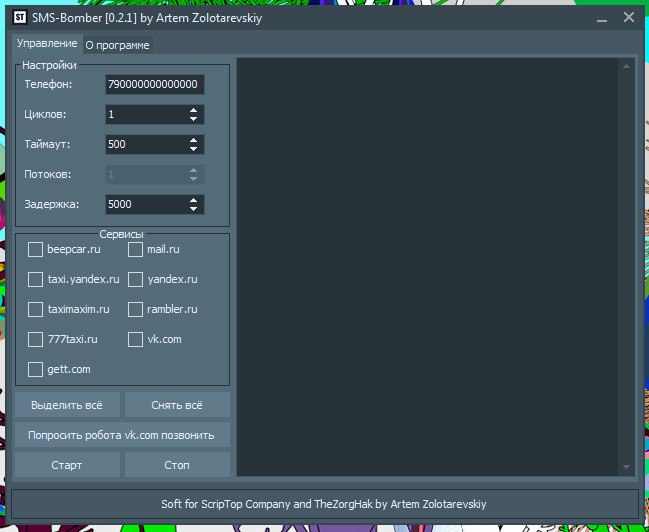
Task: Click the Soft for ScripTop Company footer bar
Action: tap(324, 503)
